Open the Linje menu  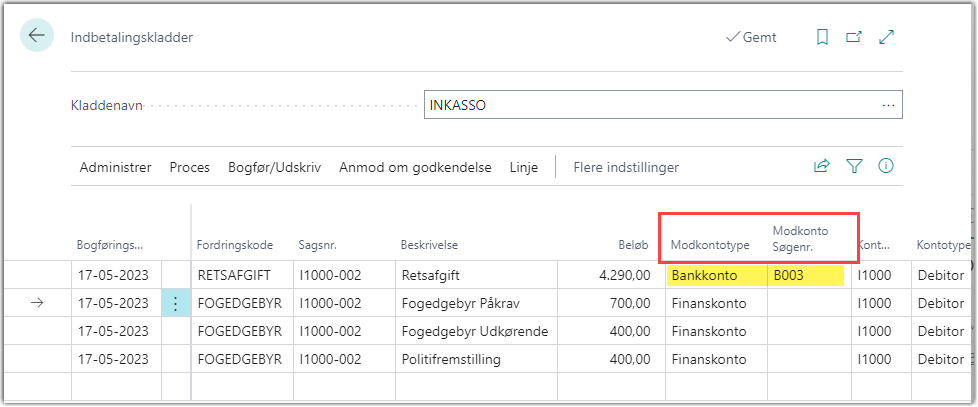pyautogui.click(x=524, y=167)
